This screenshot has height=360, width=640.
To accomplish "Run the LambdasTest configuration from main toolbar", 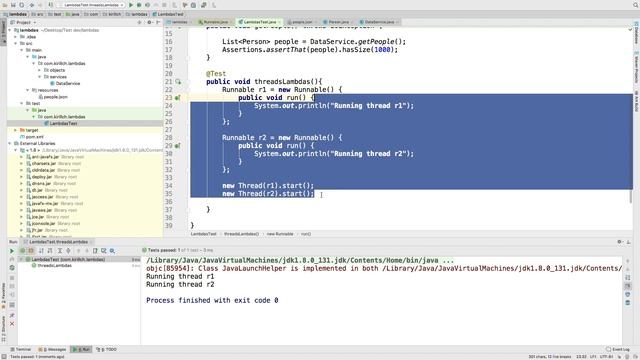I will (x=131, y=5).
